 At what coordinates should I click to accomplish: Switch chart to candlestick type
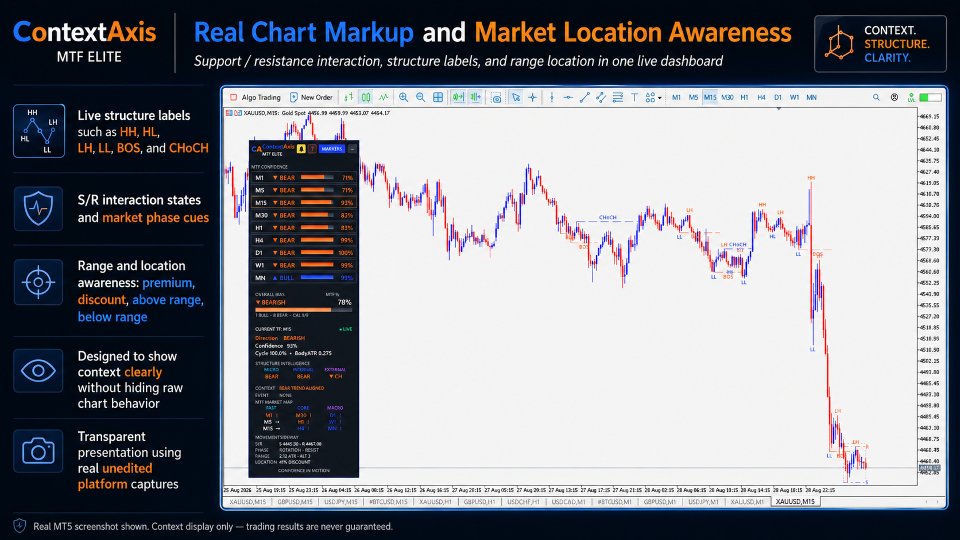pos(366,97)
